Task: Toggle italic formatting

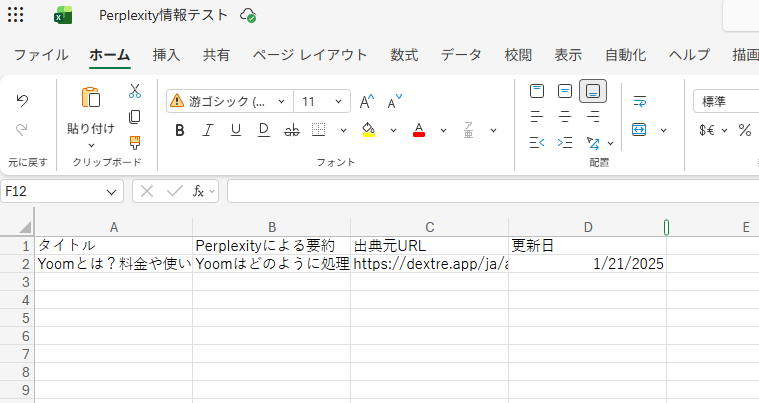Action: point(208,130)
